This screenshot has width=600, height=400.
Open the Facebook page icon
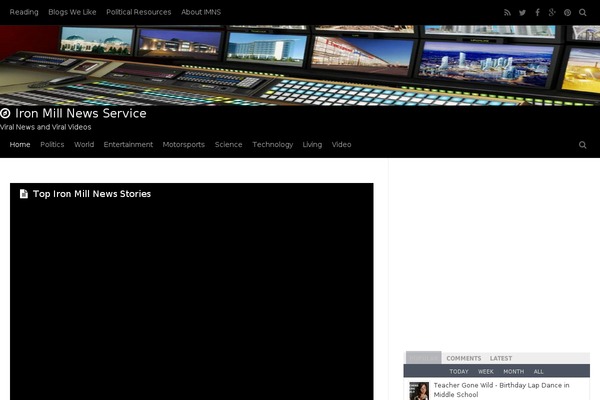click(537, 13)
